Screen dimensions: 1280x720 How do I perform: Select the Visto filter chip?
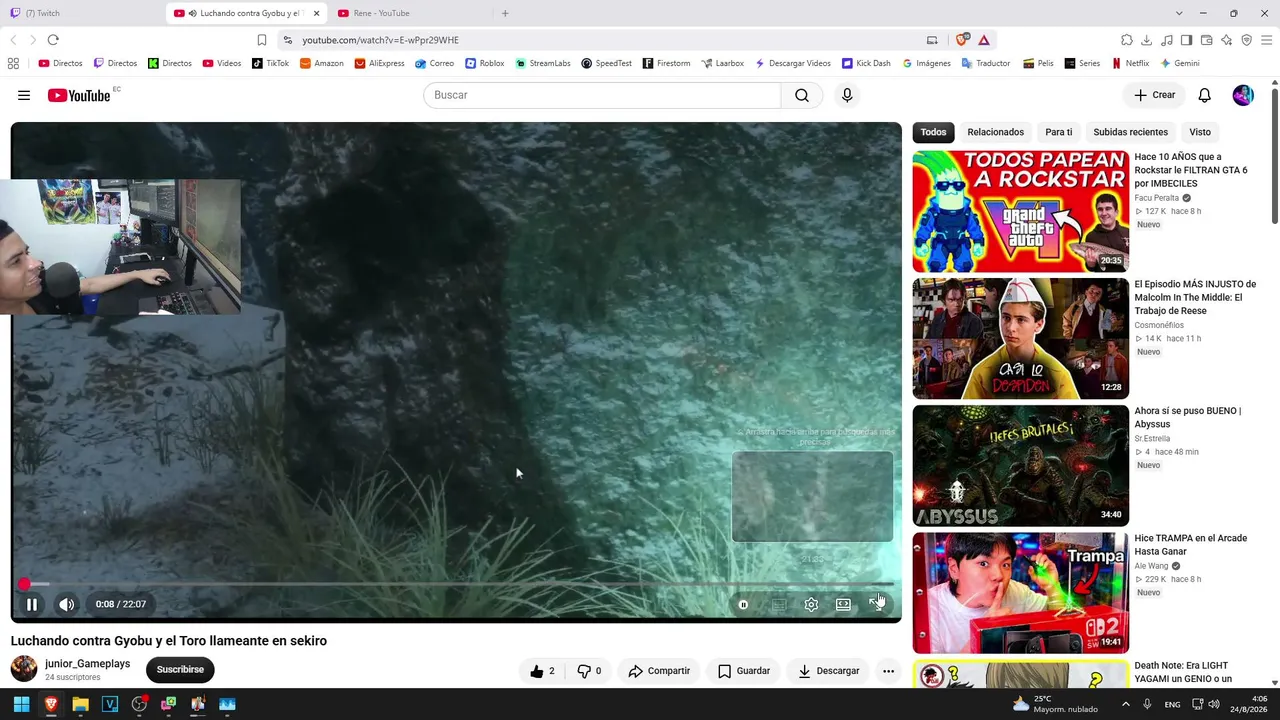[x=1200, y=132]
